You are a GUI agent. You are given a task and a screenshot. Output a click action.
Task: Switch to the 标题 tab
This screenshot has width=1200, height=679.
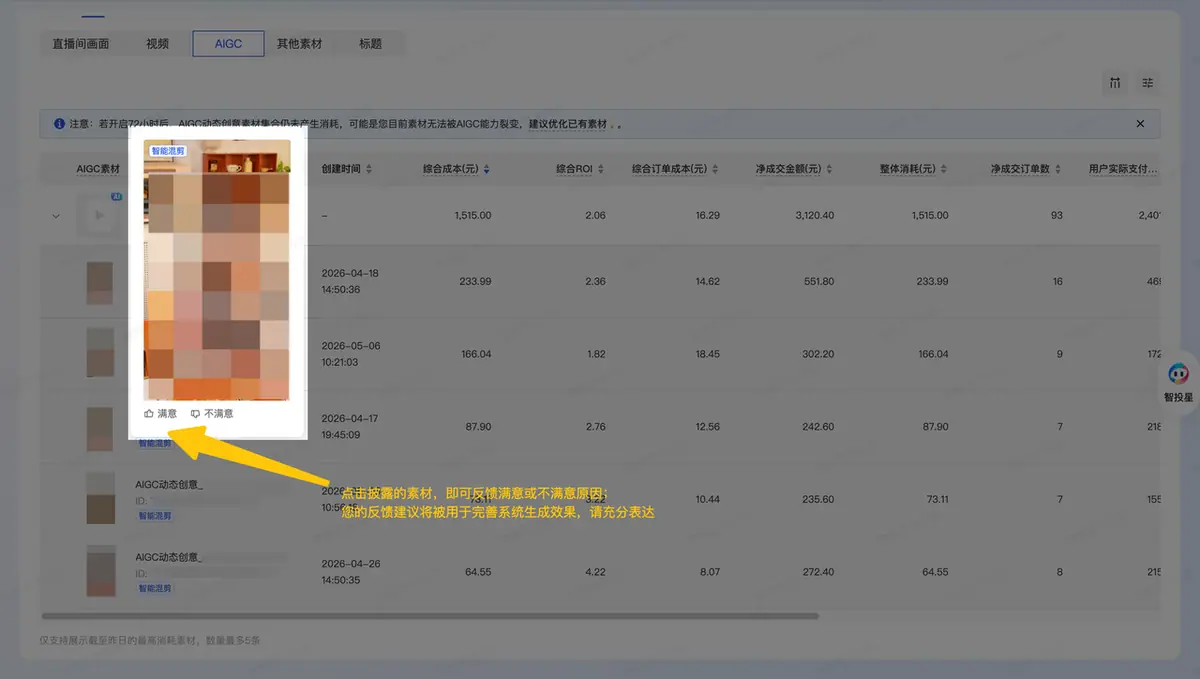(371, 44)
